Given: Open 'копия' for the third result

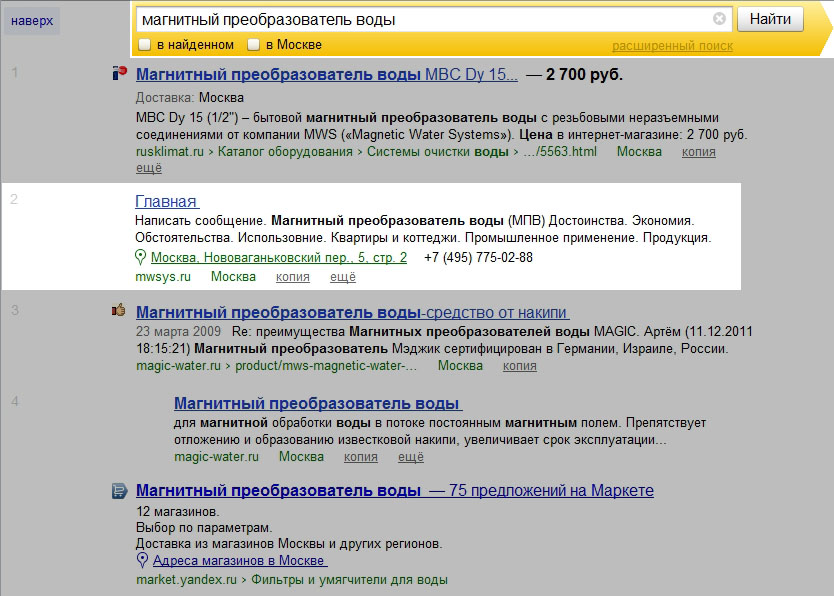Looking at the screenshot, I should click(520, 366).
